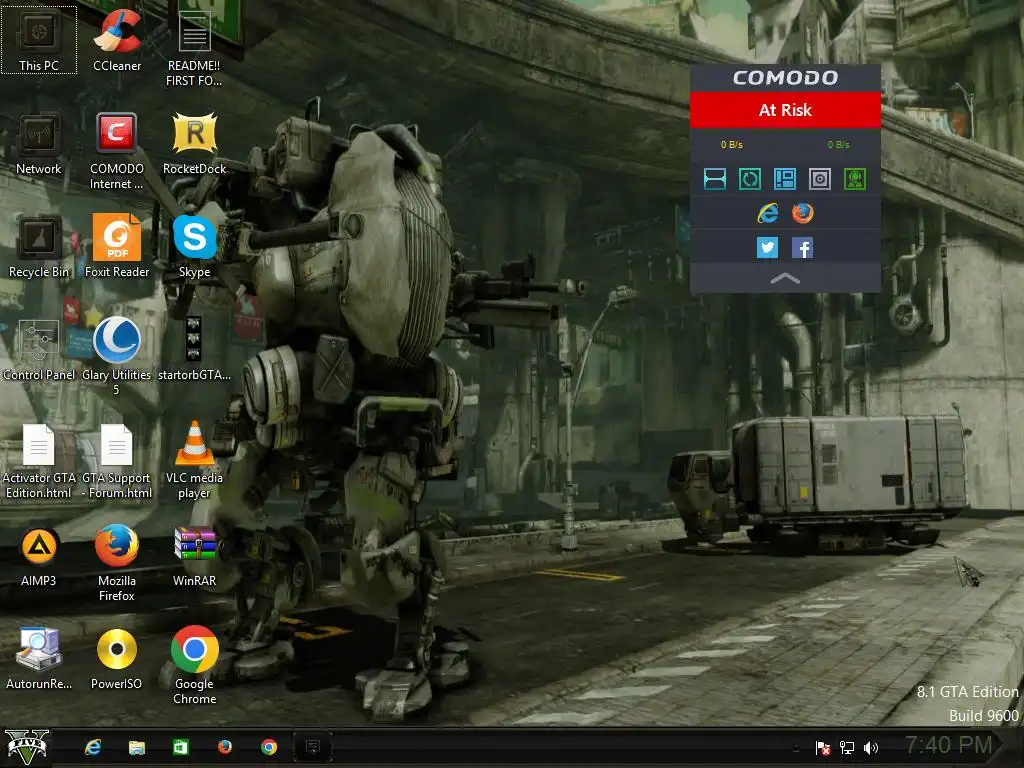This screenshot has width=1024, height=768.
Task: Click the green support agent icon in COMODO widget
Action: [855, 179]
